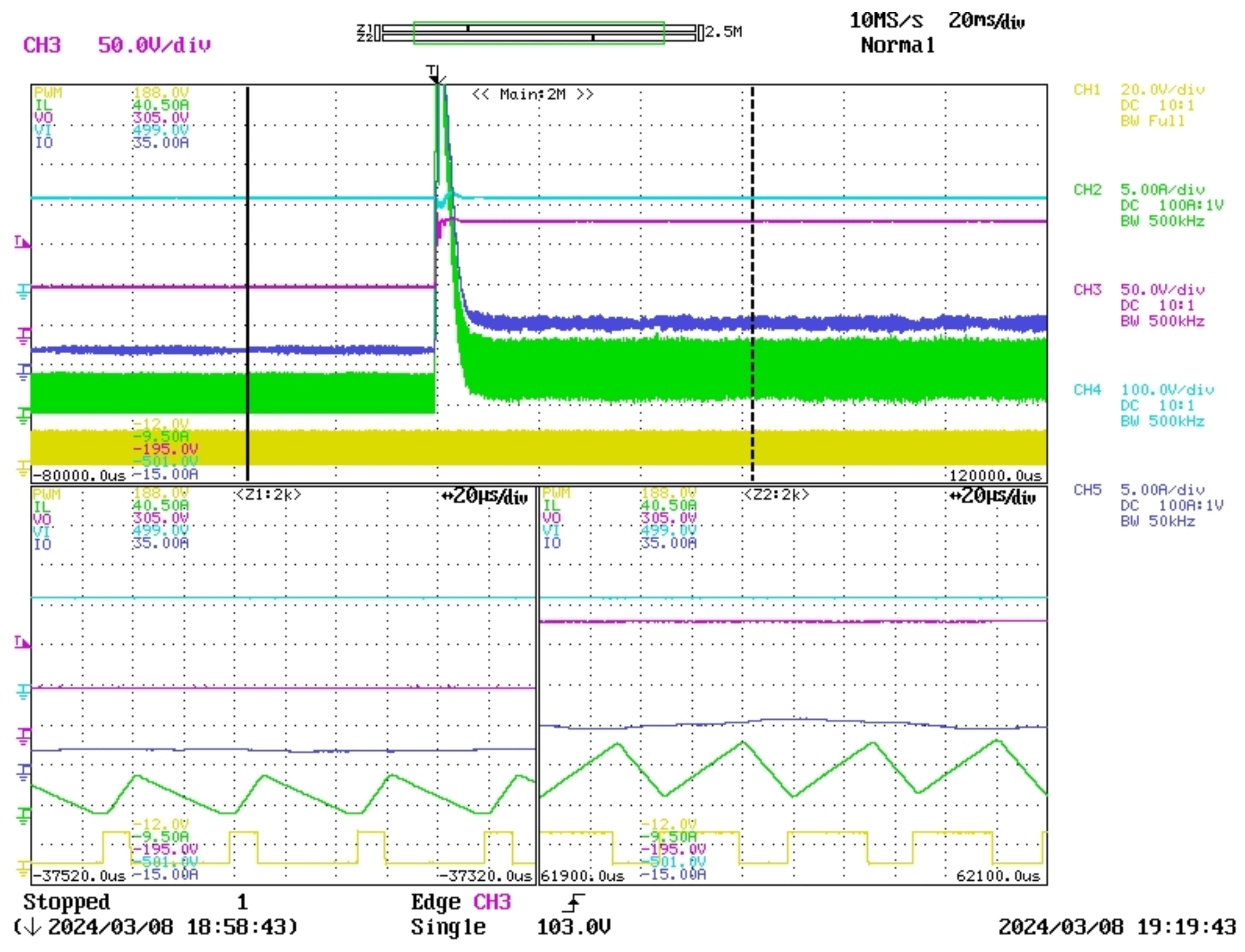Click the 20ms/div timebase readout
The height and width of the screenshot is (952, 1245).
986,22
